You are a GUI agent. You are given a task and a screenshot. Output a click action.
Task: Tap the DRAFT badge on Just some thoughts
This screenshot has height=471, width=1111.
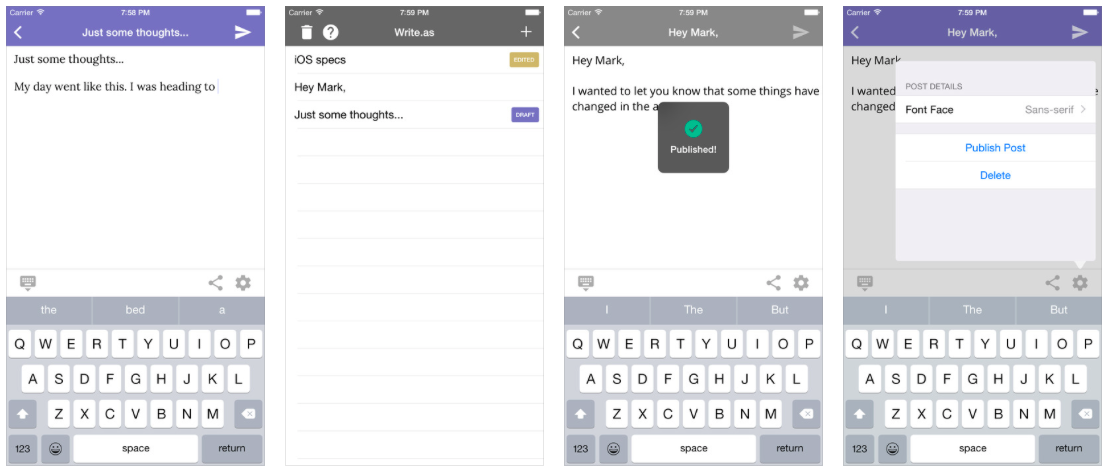click(525, 115)
